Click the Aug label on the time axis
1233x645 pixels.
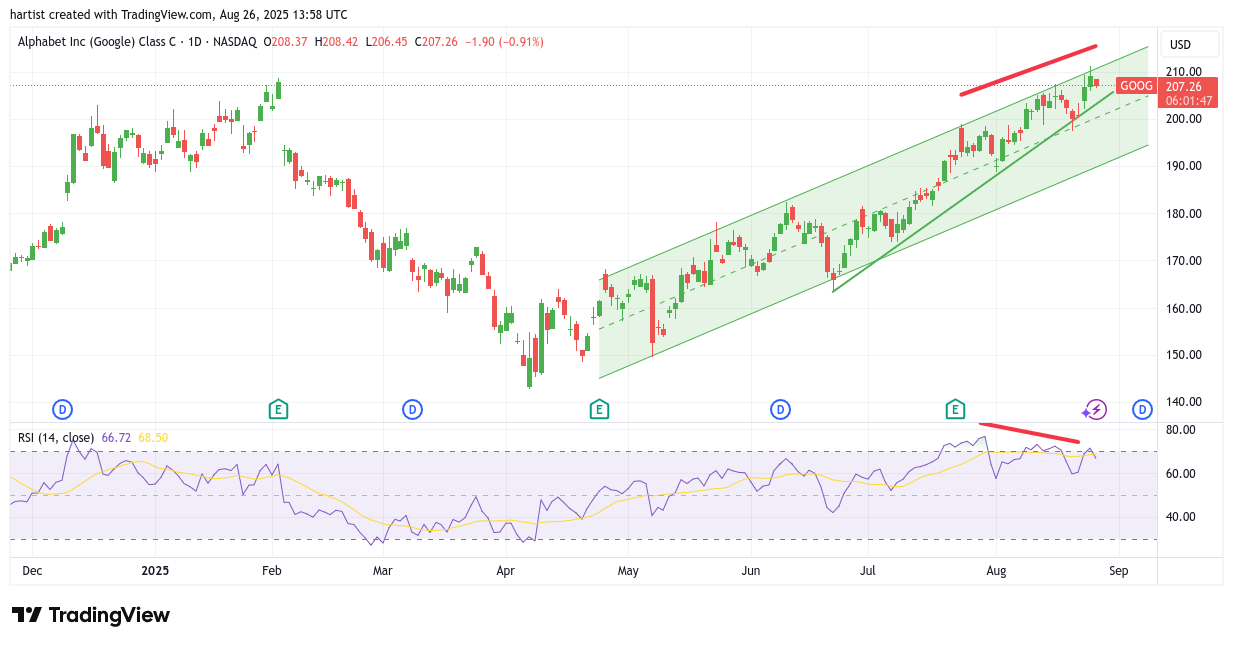tap(996, 571)
